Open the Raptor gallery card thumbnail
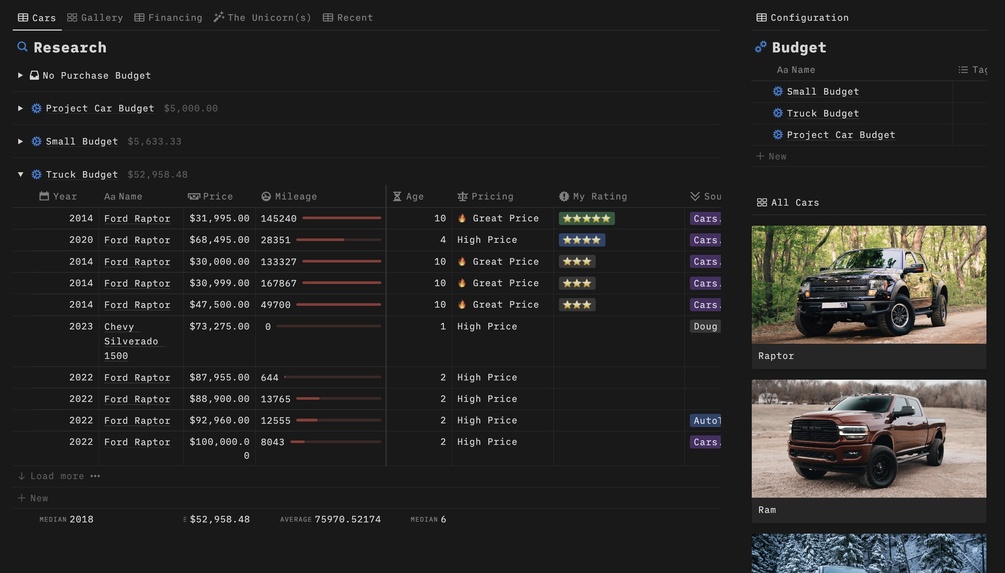This screenshot has width=1005, height=573. point(869,285)
